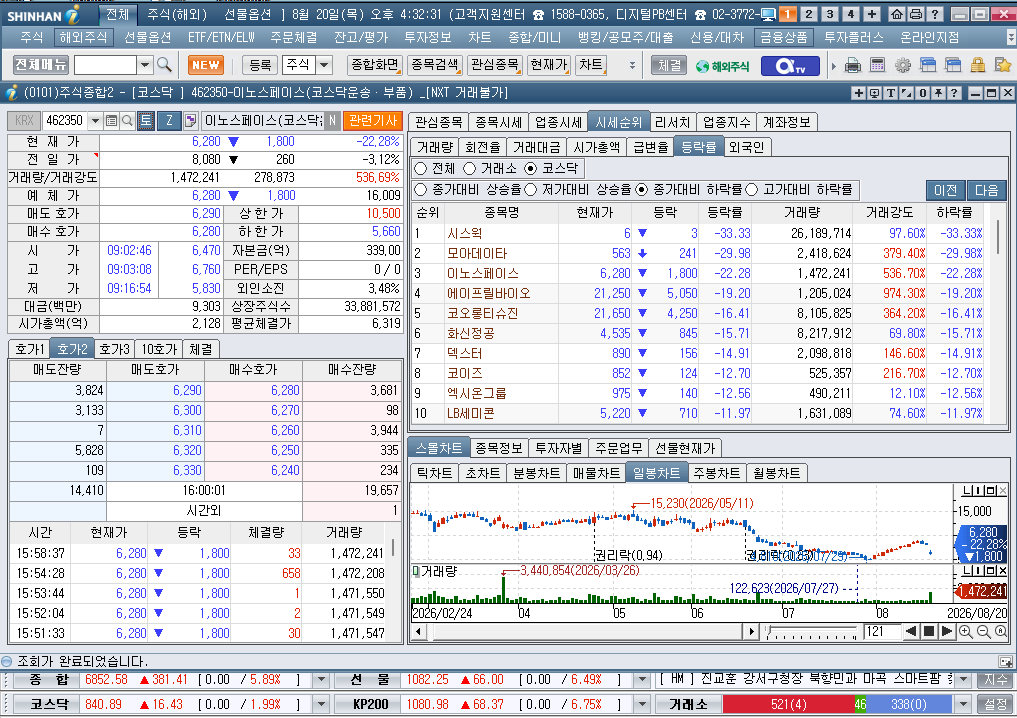The image size is (1017, 718).
Task: Click the orange 관련기사 button
Action: pos(372,121)
